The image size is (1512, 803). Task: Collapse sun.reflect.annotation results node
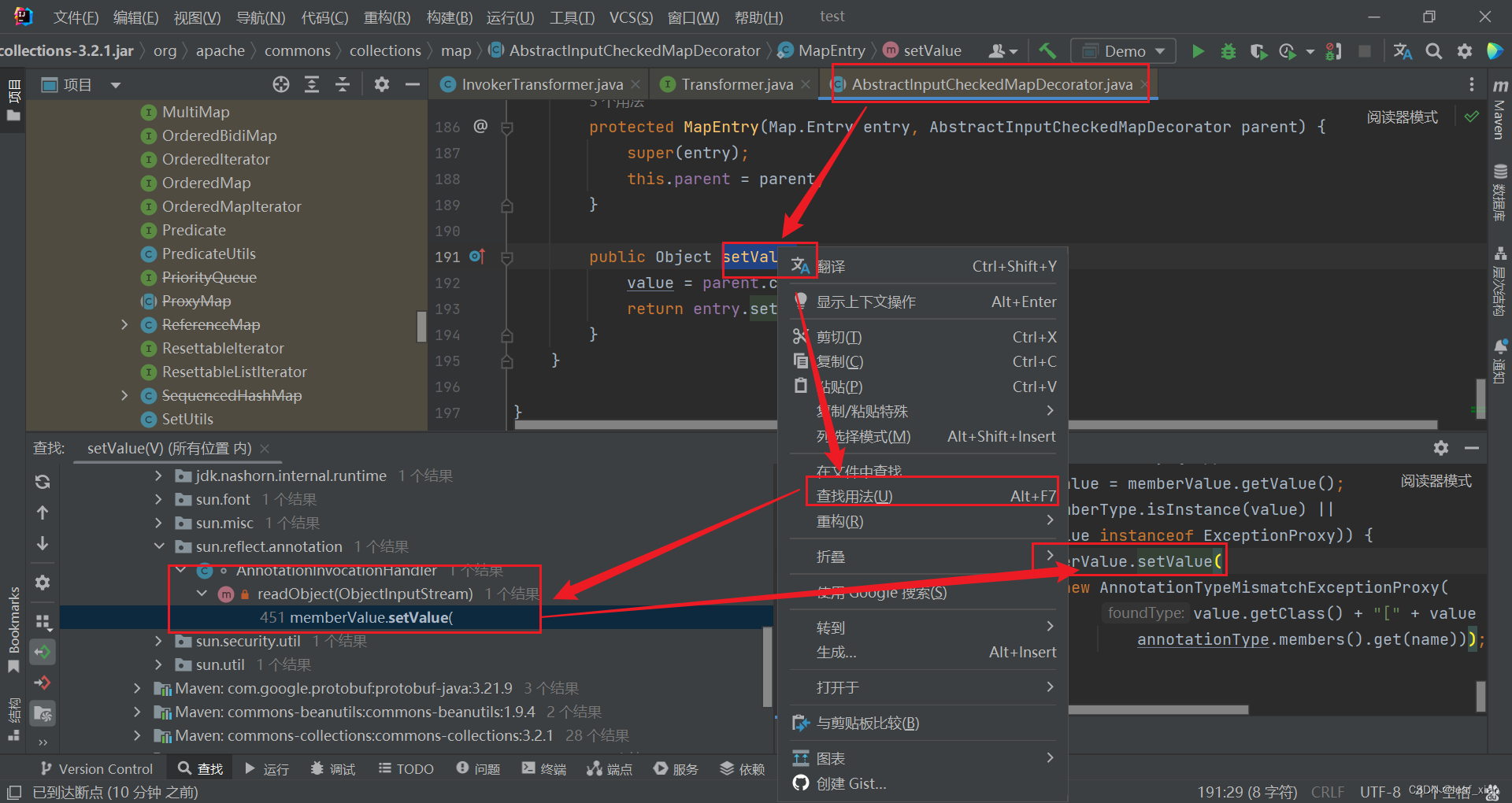tap(158, 546)
